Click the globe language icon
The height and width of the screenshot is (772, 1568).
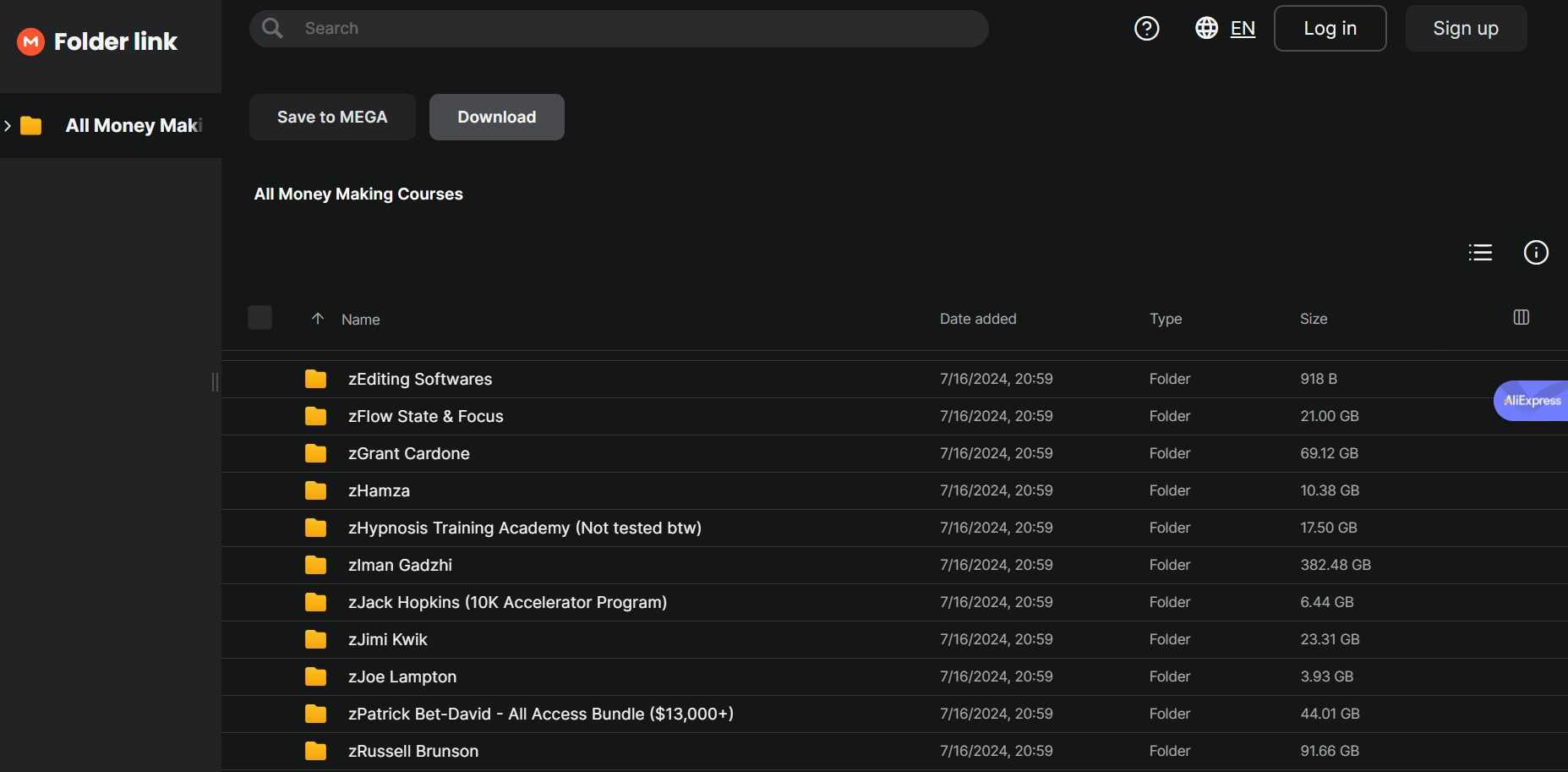click(x=1206, y=28)
